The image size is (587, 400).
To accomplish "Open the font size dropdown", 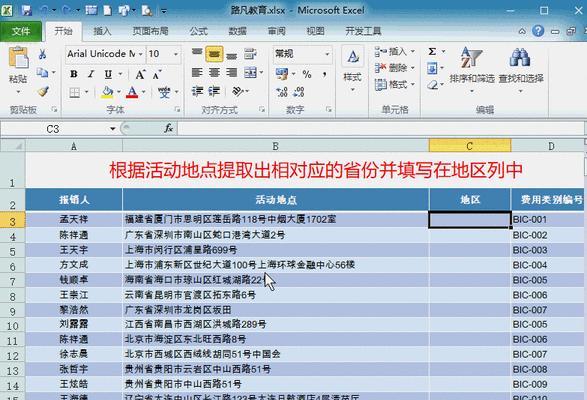I will (176, 54).
